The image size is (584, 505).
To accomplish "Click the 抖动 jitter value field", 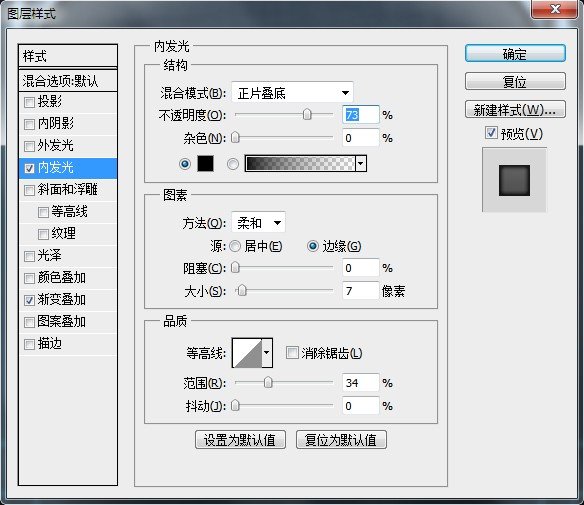I will [x=361, y=406].
